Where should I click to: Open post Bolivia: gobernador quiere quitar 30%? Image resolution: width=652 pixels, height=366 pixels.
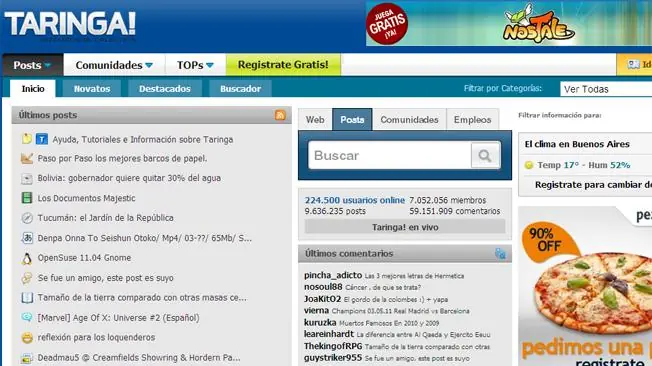pyautogui.click(x=129, y=178)
